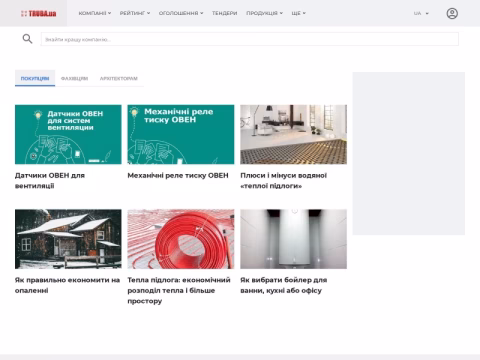Open the white boiler thumbnail
This screenshot has width=480, height=360.
(293, 239)
